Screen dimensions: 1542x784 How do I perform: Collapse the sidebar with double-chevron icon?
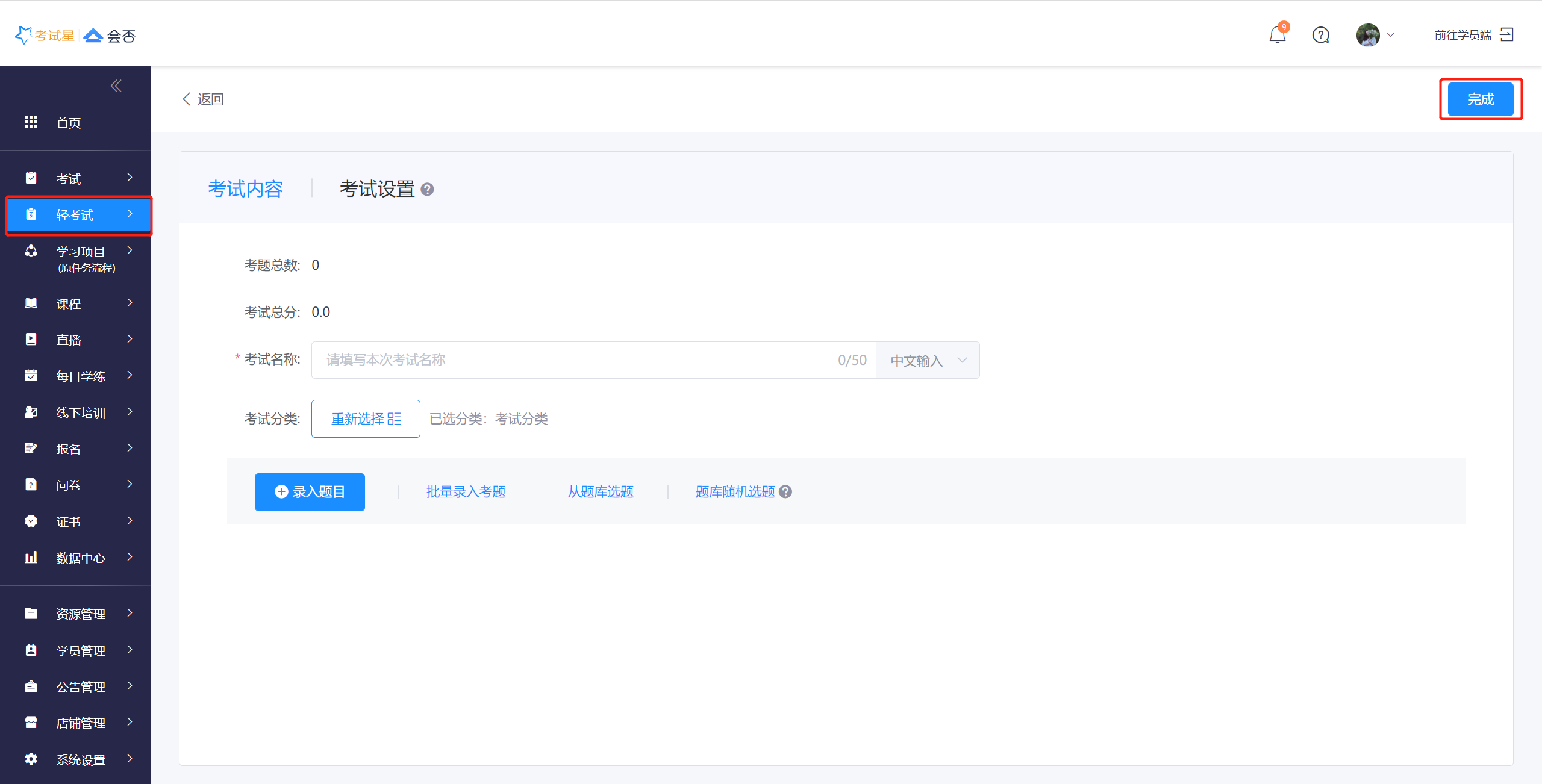click(x=116, y=86)
